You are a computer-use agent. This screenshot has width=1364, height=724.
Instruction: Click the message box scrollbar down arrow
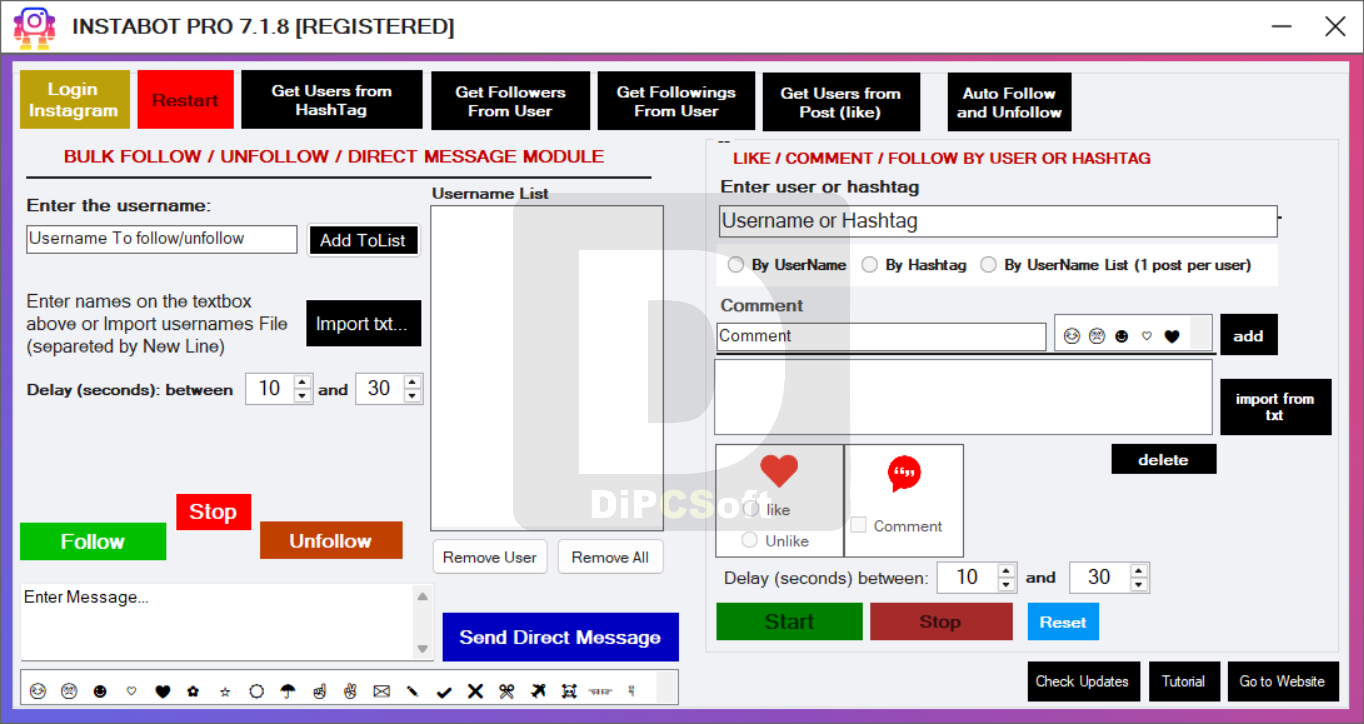(424, 649)
